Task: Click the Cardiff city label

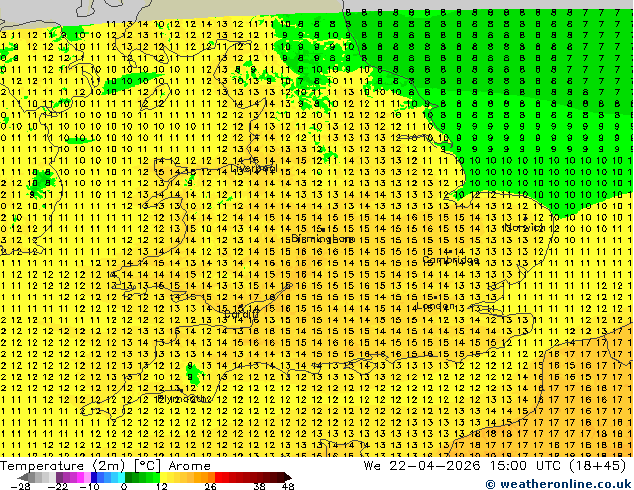Action: (241, 314)
